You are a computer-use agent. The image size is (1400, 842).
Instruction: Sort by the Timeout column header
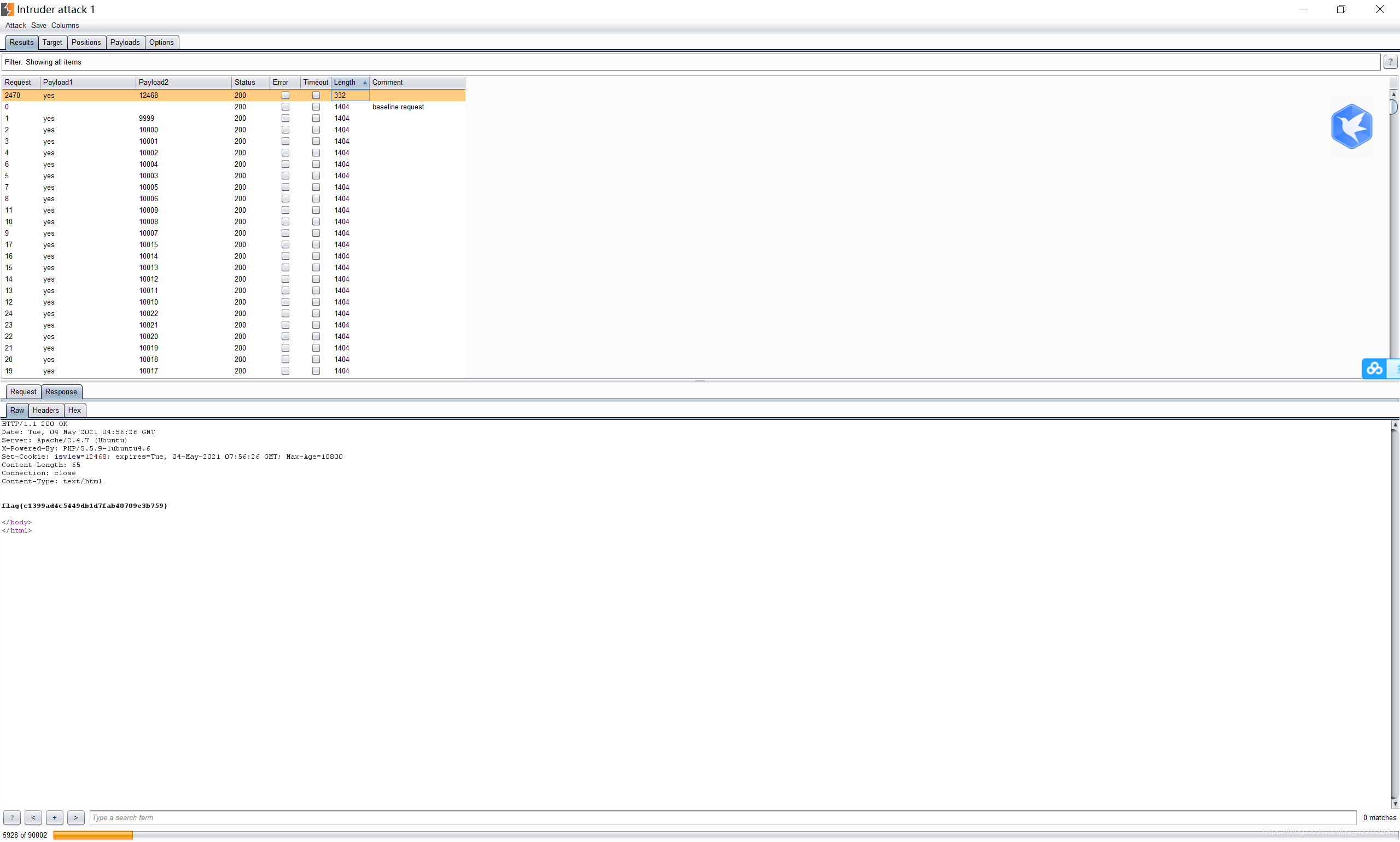tap(316, 82)
